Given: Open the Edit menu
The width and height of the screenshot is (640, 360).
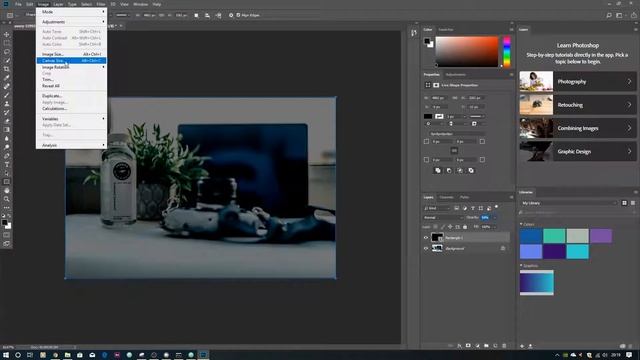Looking at the screenshot, I should coord(29,4).
